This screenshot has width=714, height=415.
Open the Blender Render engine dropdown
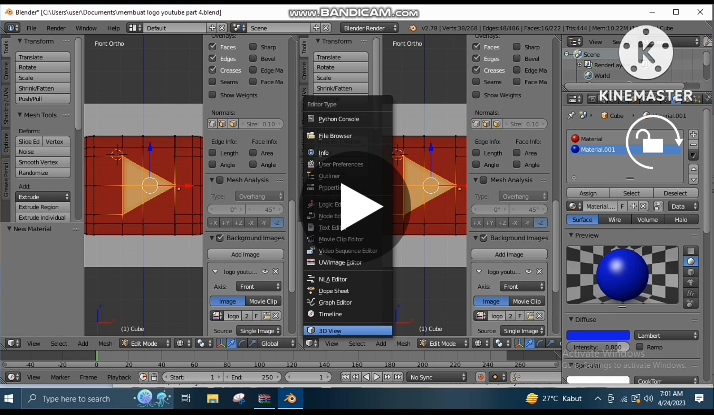pyautogui.click(x=369, y=28)
